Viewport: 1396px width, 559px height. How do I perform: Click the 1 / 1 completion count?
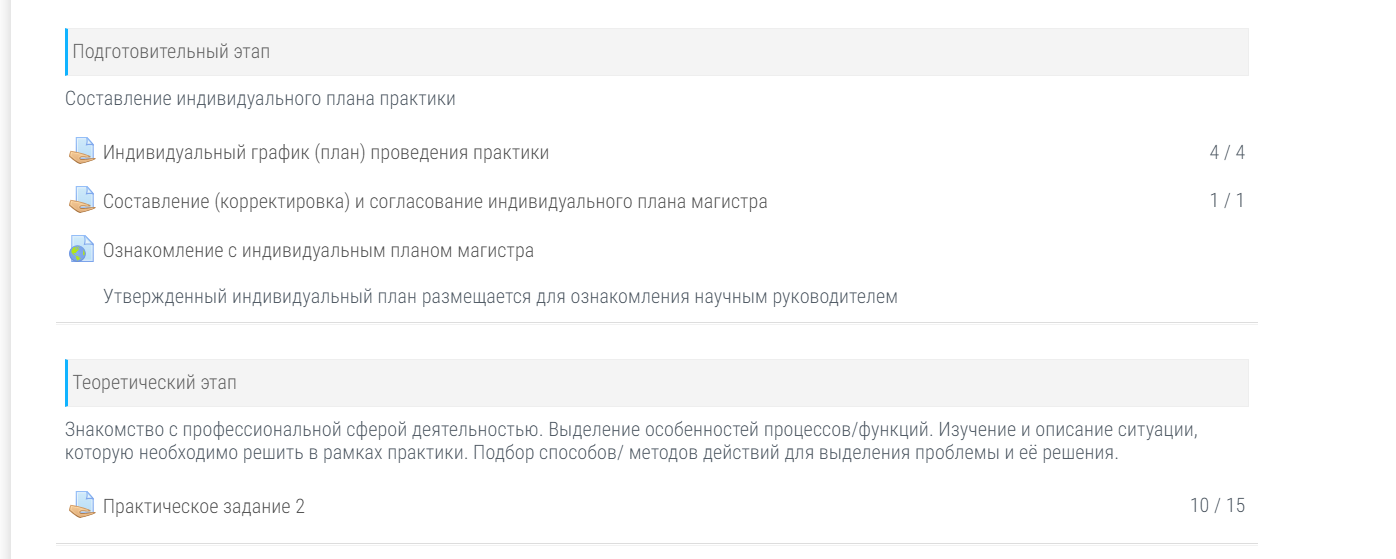point(1227,201)
